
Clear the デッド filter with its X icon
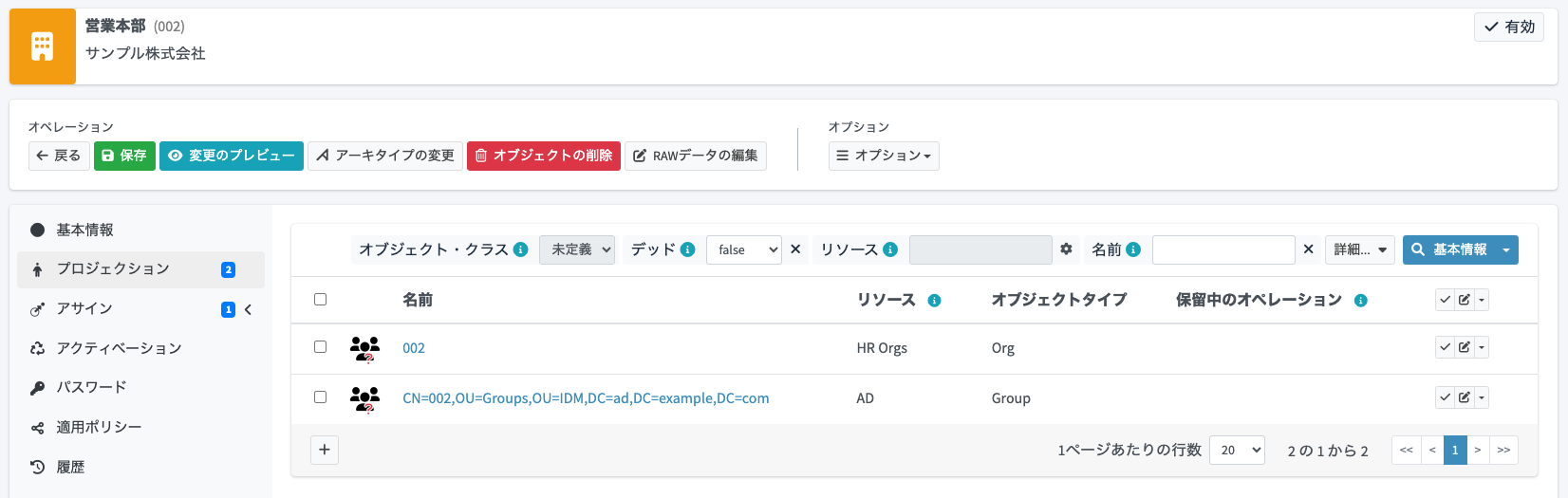[x=795, y=249]
